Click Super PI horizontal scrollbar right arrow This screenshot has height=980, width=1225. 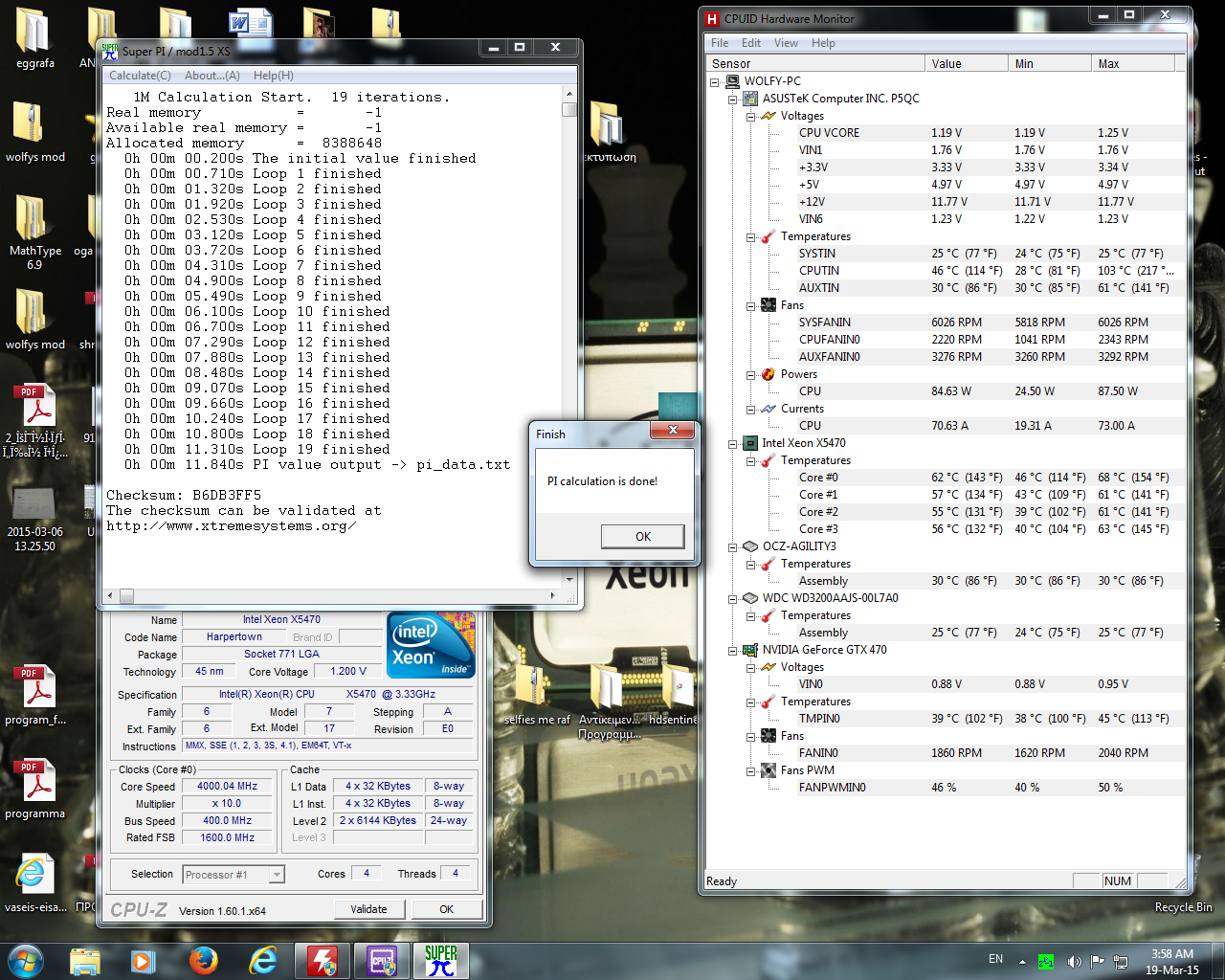click(553, 595)
